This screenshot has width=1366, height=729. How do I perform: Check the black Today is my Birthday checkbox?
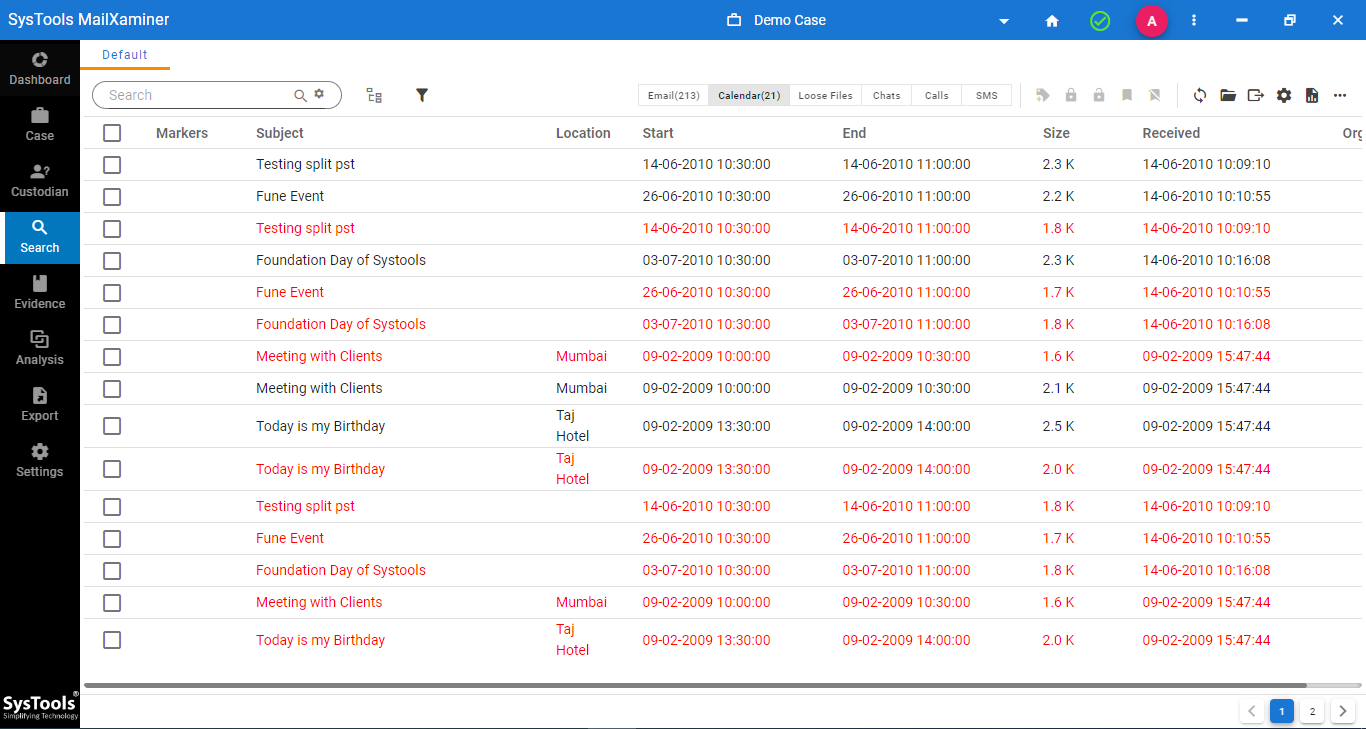[x=112, y=426]
